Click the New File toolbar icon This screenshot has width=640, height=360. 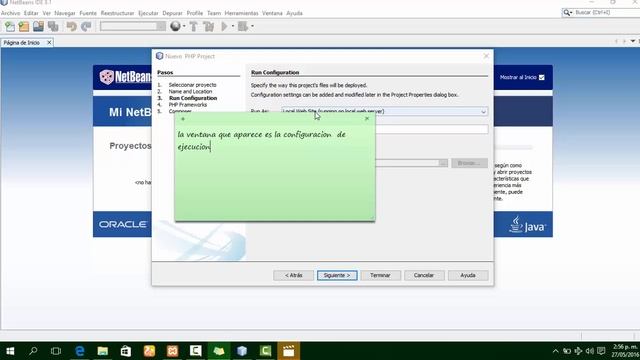[x=9, y=27]
